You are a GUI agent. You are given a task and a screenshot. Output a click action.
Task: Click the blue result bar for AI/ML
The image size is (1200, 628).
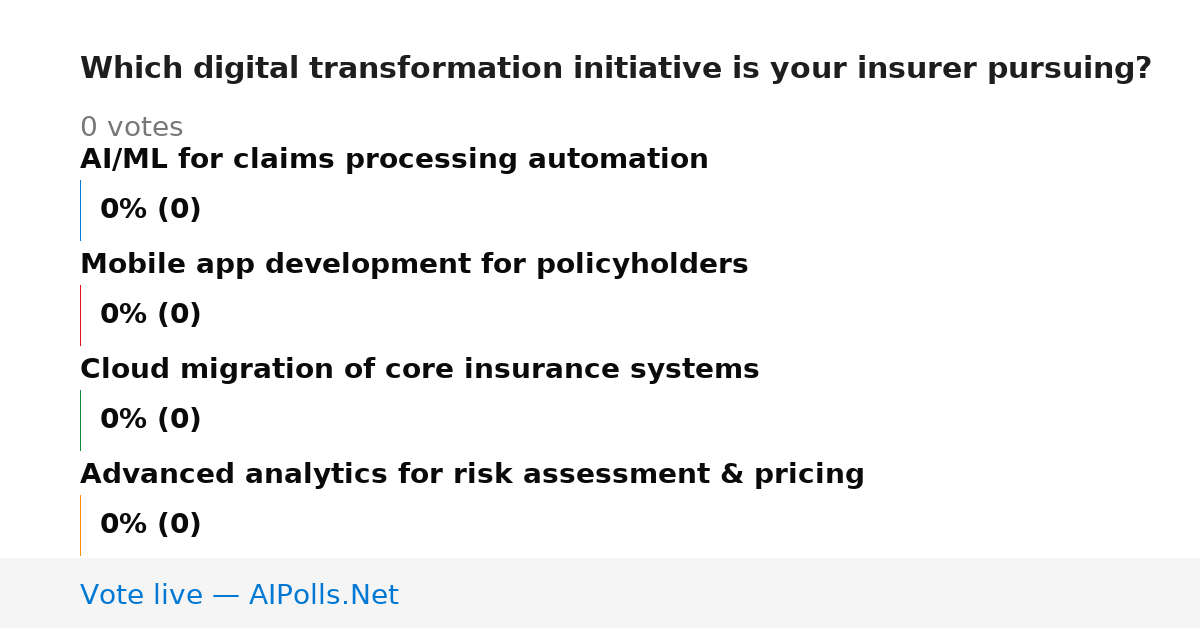click(x=80, y=210)
